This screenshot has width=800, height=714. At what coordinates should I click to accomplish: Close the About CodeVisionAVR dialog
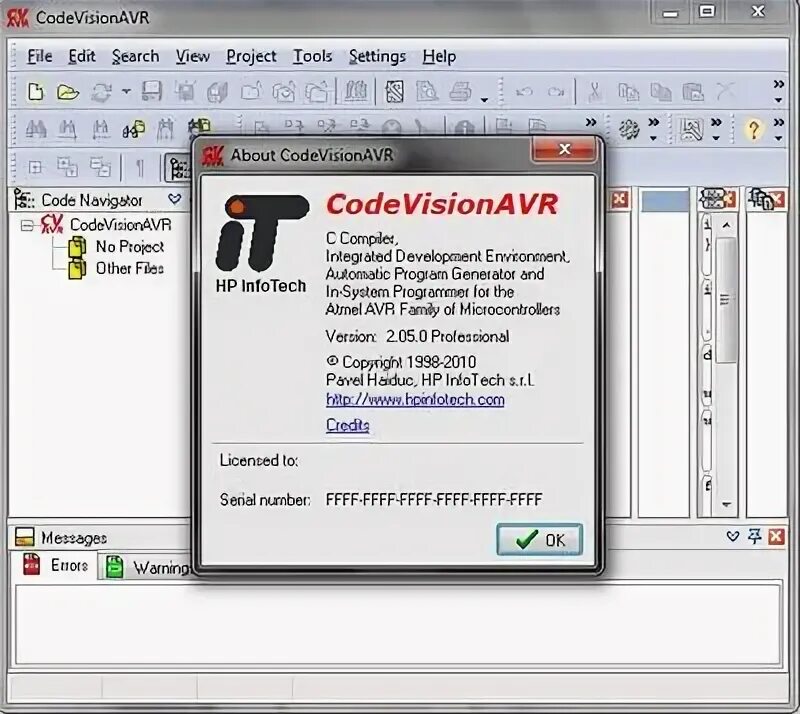(564, 149)
